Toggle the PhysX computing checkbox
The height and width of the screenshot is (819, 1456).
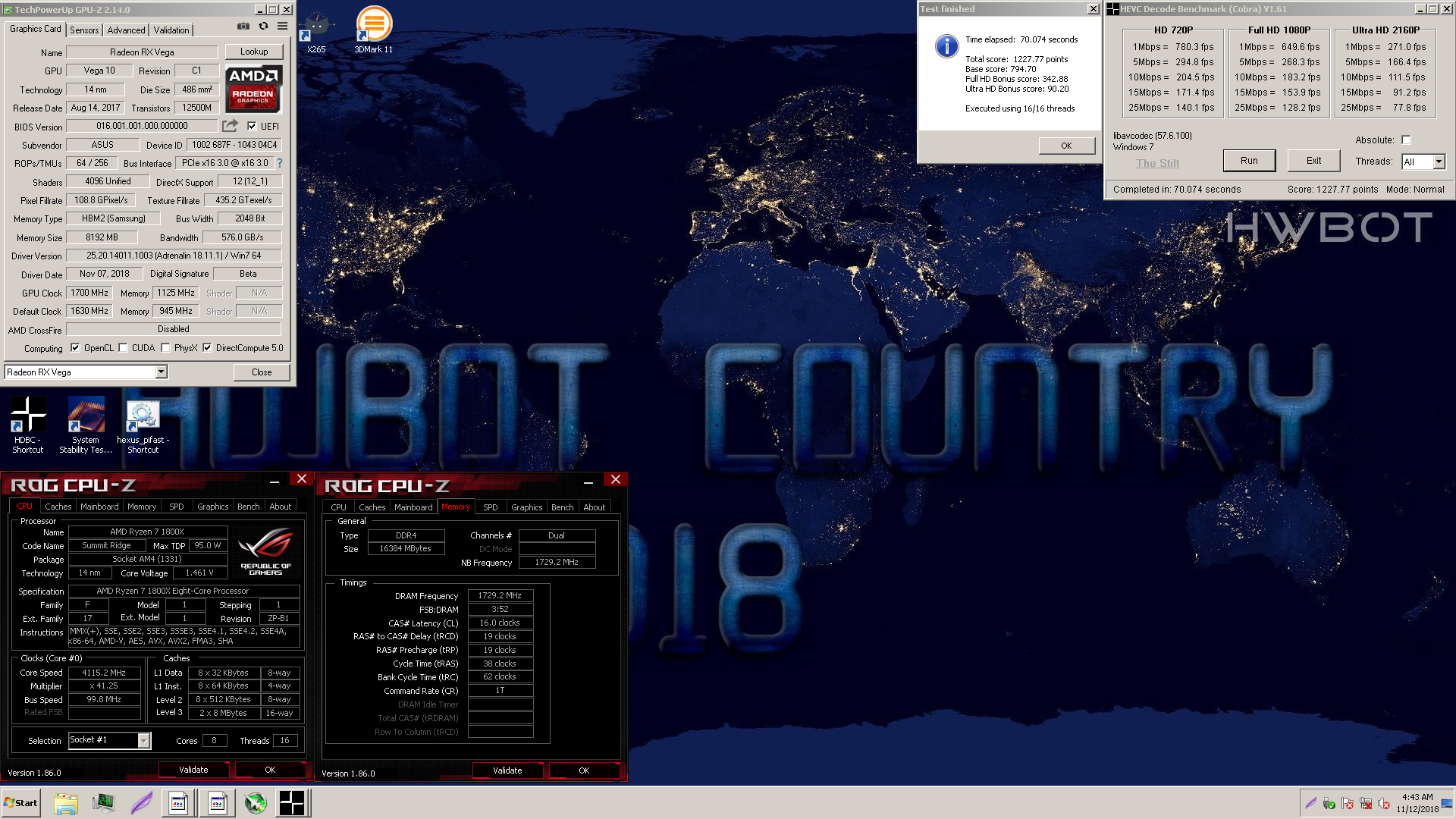[165, 348]
